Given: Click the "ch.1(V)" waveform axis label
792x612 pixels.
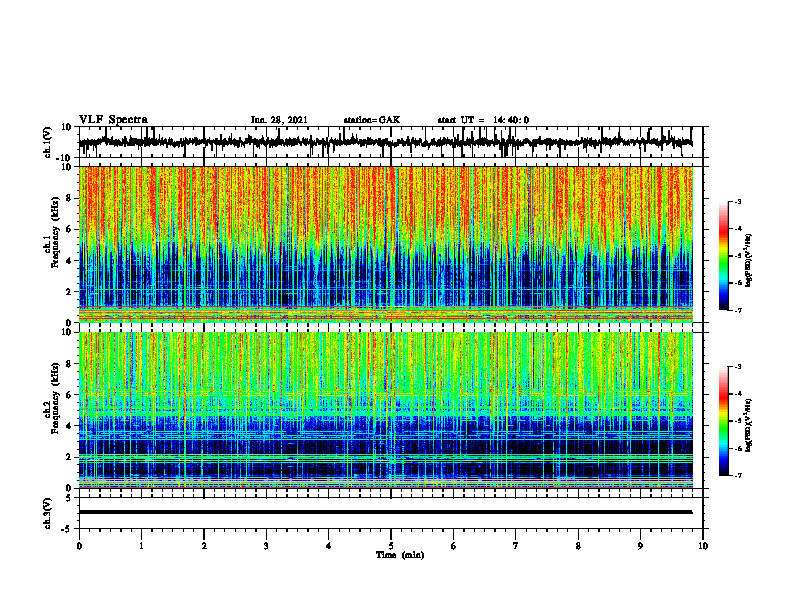Looking at the screenshot, I should point(48,142).
